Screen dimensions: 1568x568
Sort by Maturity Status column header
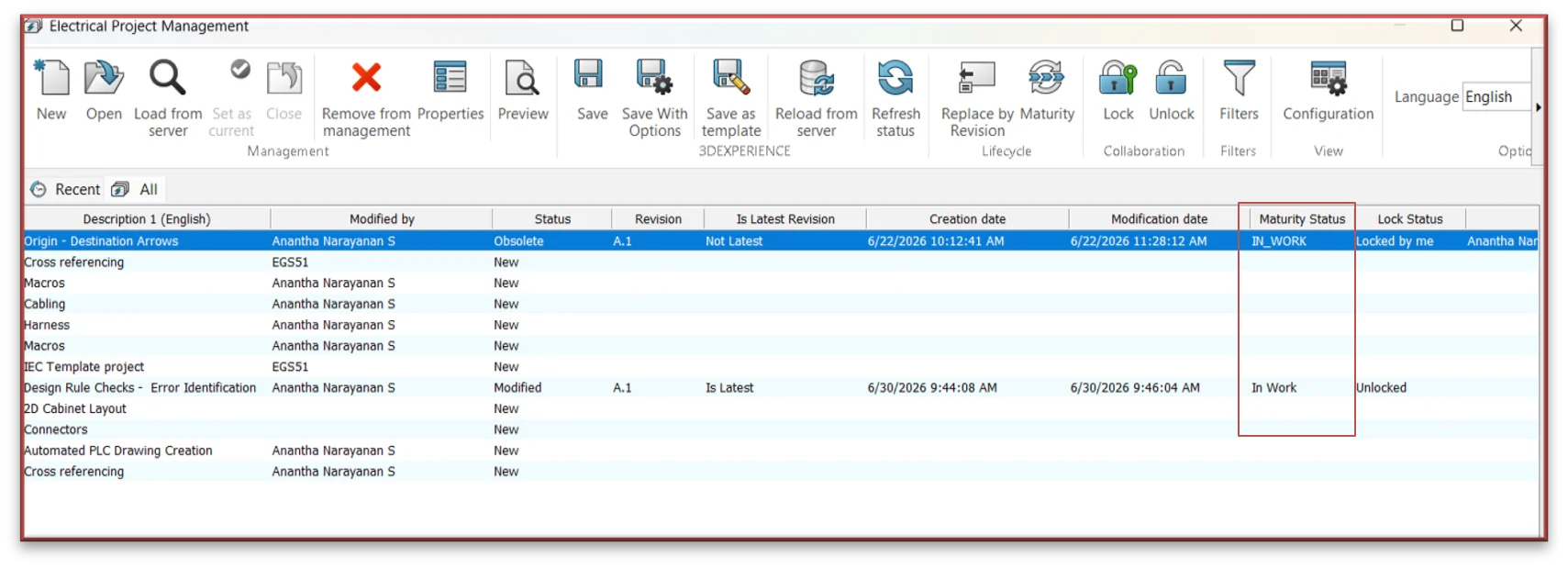point(1301,219)
